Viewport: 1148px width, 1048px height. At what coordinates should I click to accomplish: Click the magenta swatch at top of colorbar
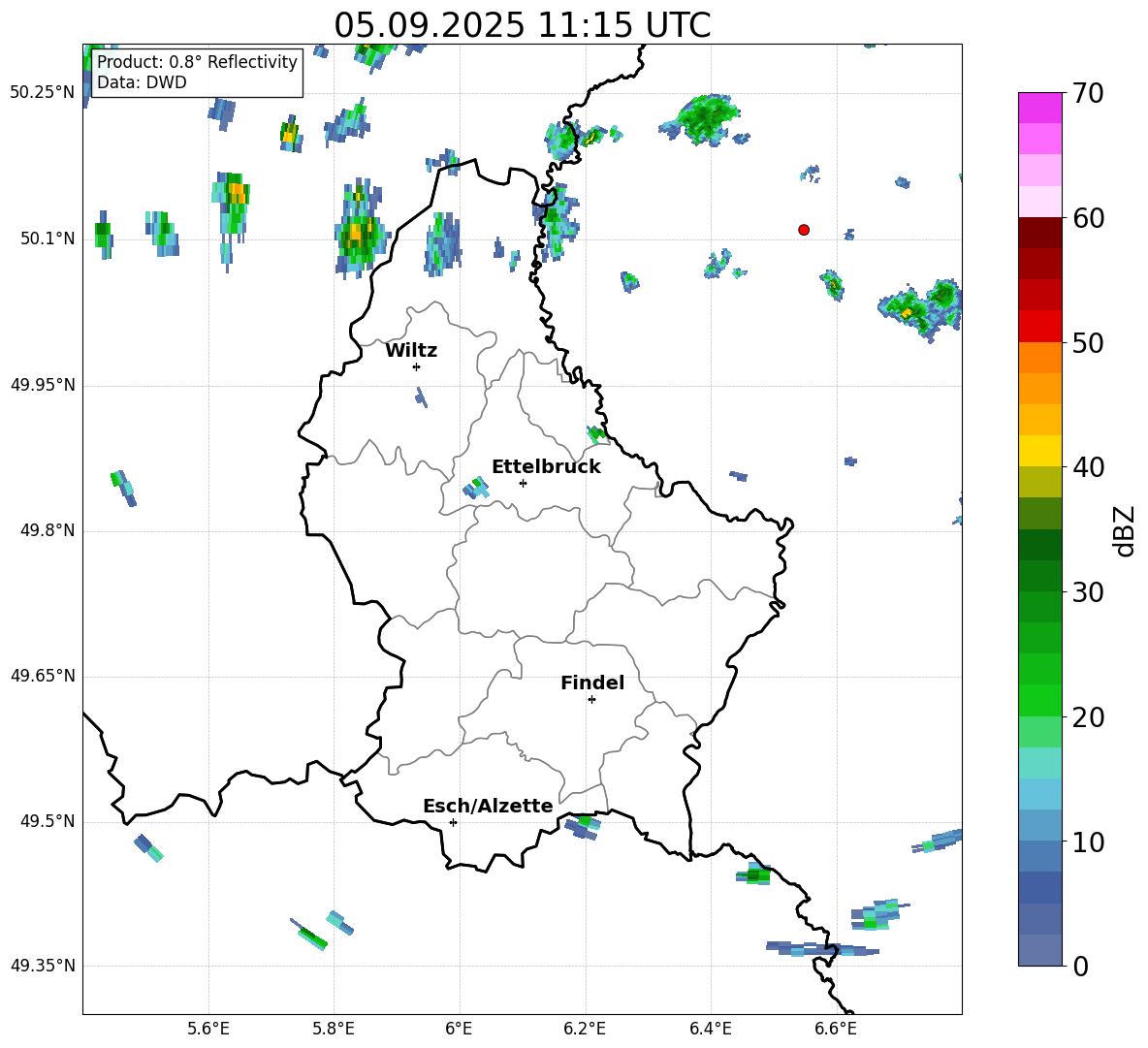point(1040,108)
